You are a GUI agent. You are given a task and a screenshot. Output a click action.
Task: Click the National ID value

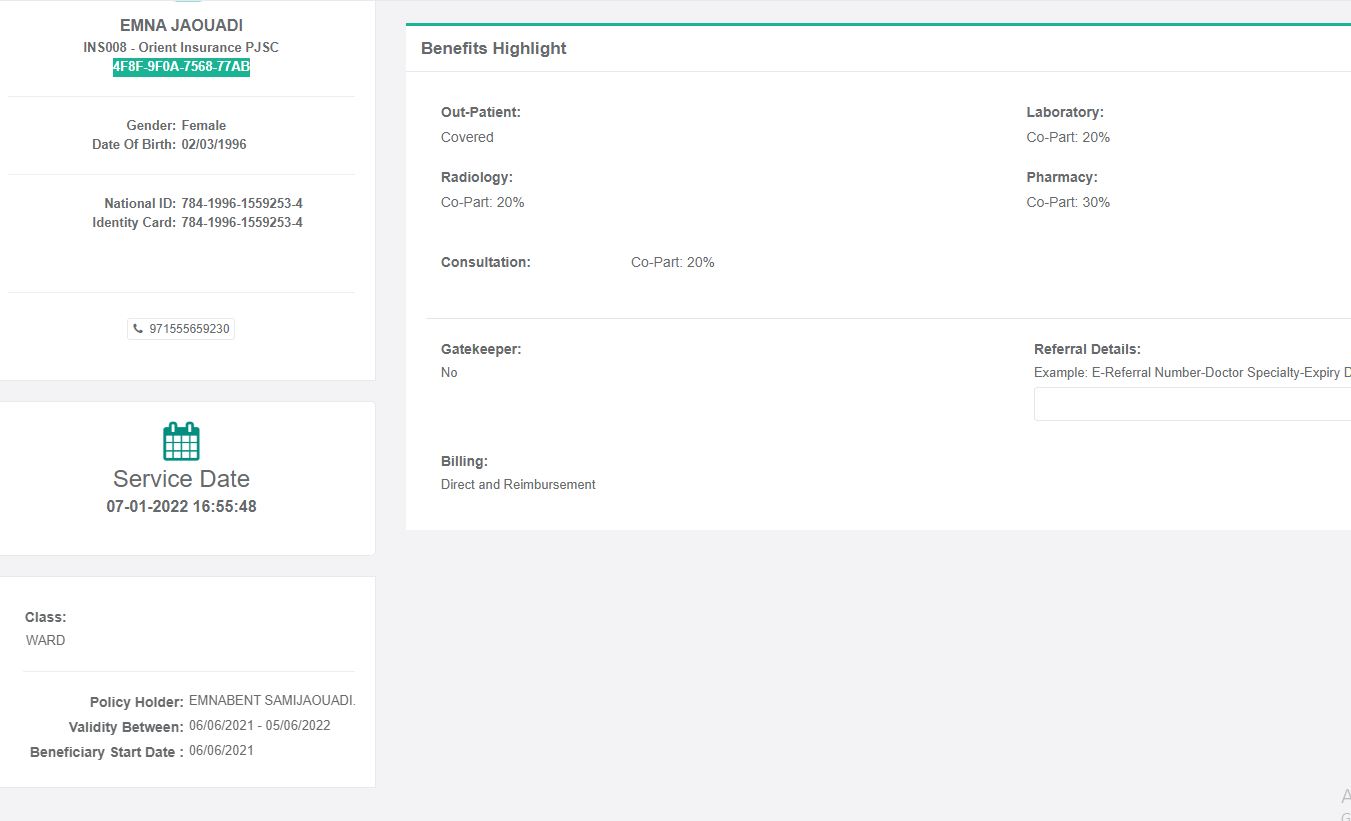(242, 203)
